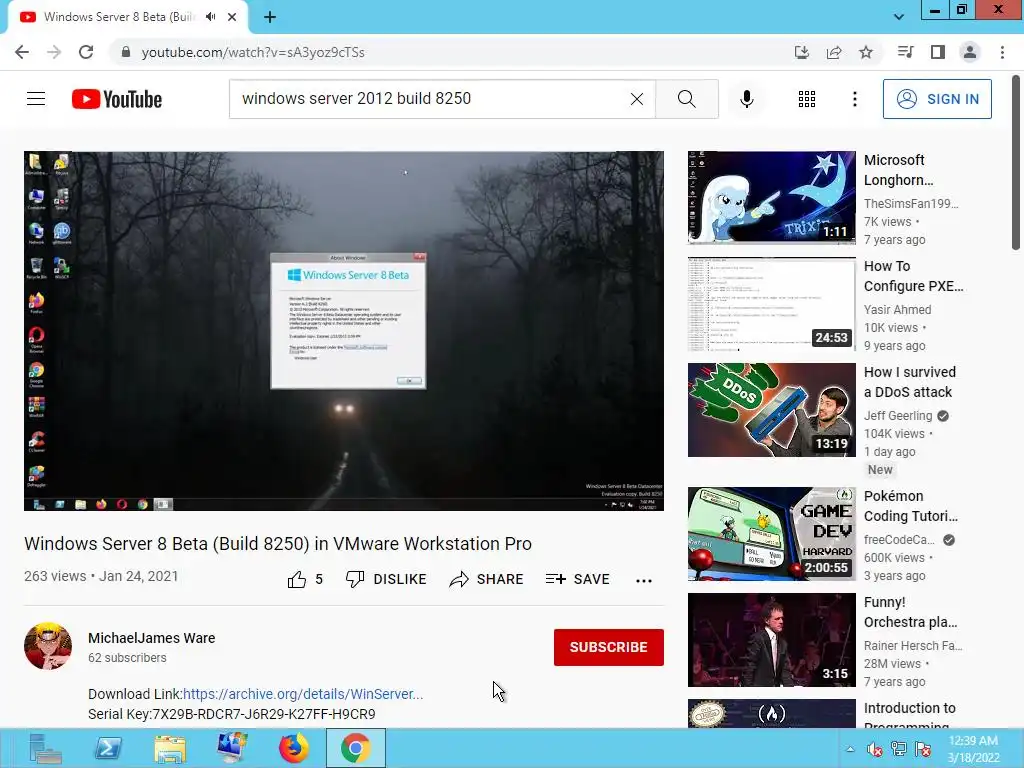Open the Chrome side panel icon
The height and width of the screenshot is (768, 1024).
pos(938,52)
